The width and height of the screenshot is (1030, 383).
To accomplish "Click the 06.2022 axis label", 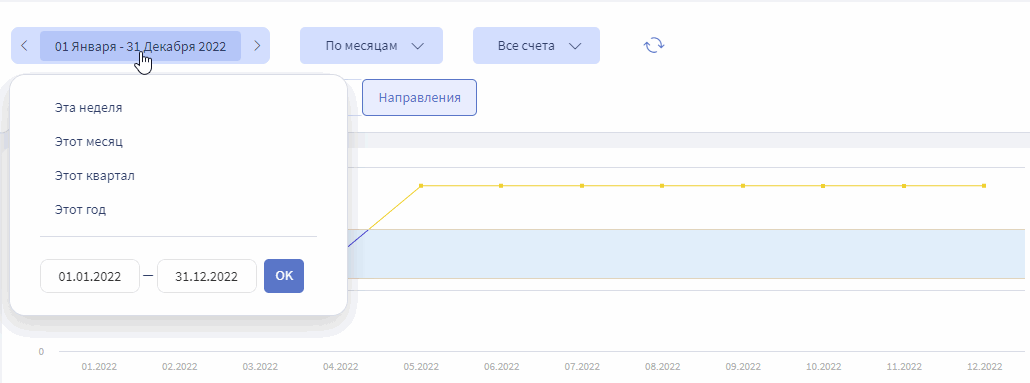I will [x=501, y=367].
